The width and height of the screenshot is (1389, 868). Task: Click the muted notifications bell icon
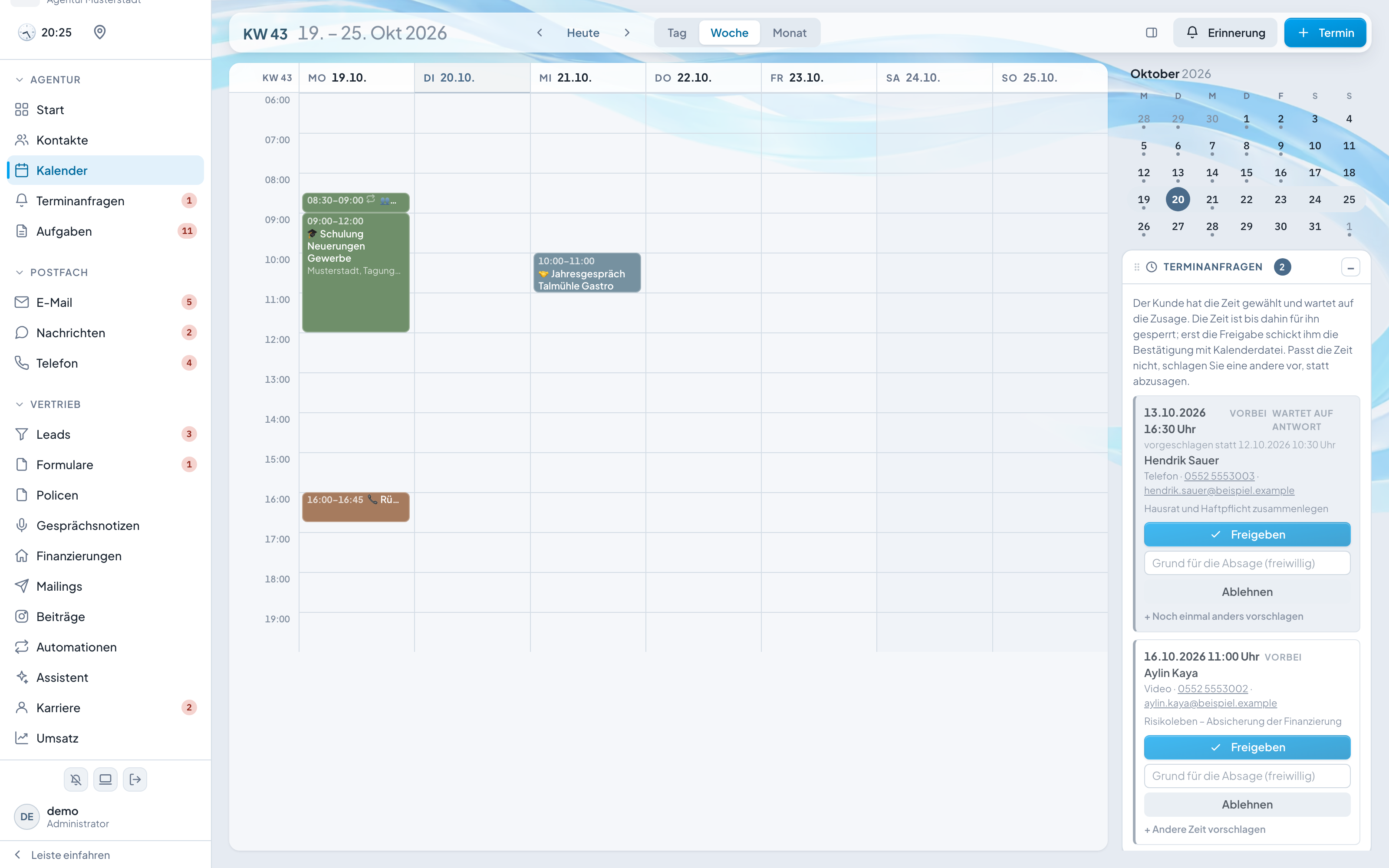76,779
